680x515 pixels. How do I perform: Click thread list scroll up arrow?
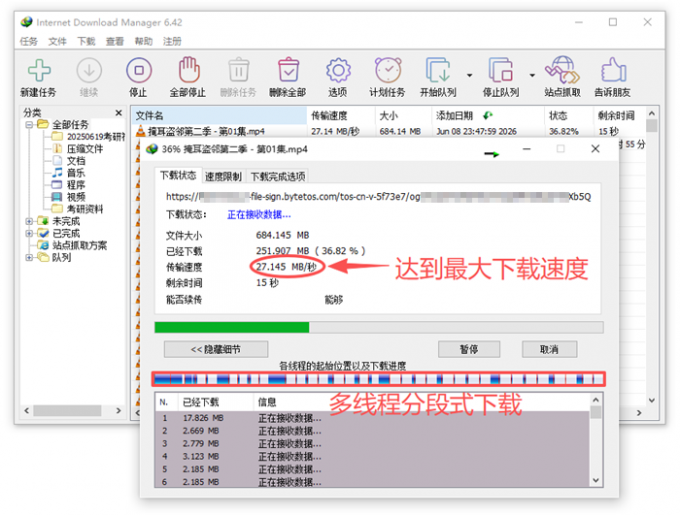[596, 400]
